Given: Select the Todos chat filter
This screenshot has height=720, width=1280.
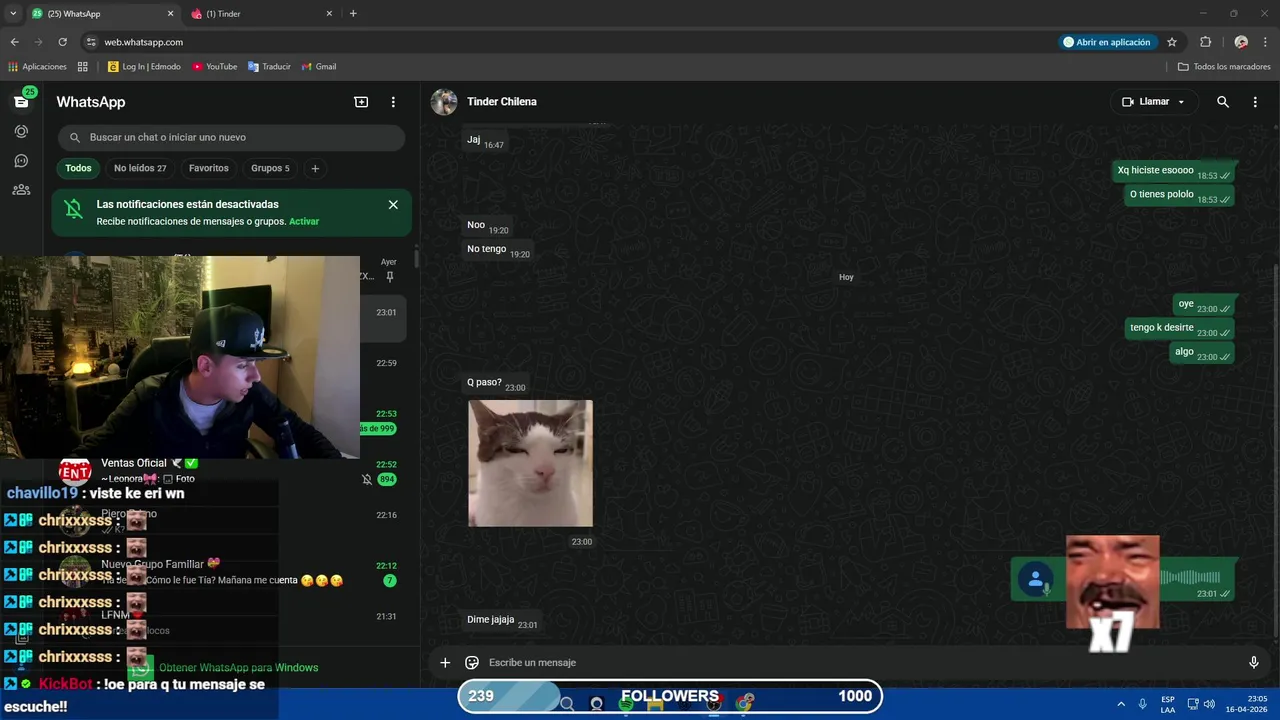Looking at the screenshot, I should coord(78,168).
